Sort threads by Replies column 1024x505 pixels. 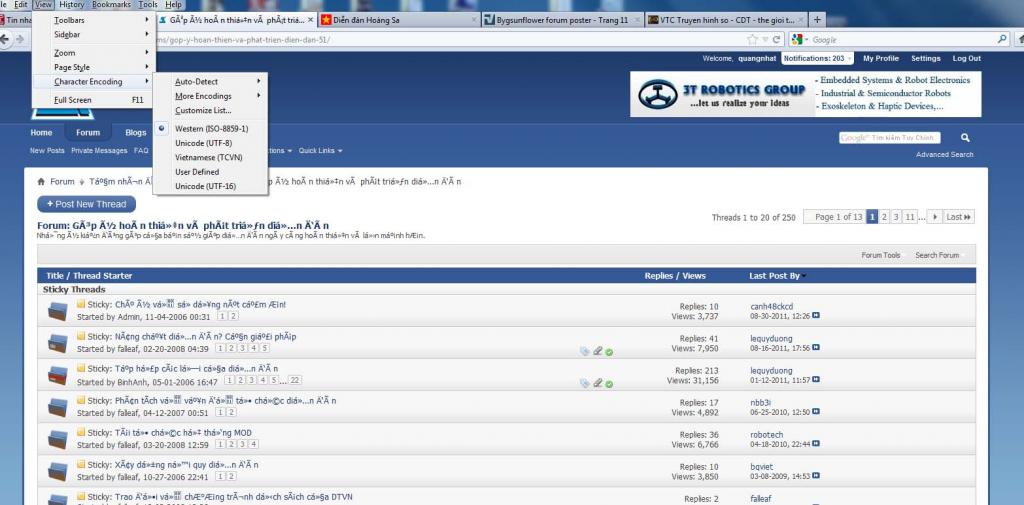(658, 276)
